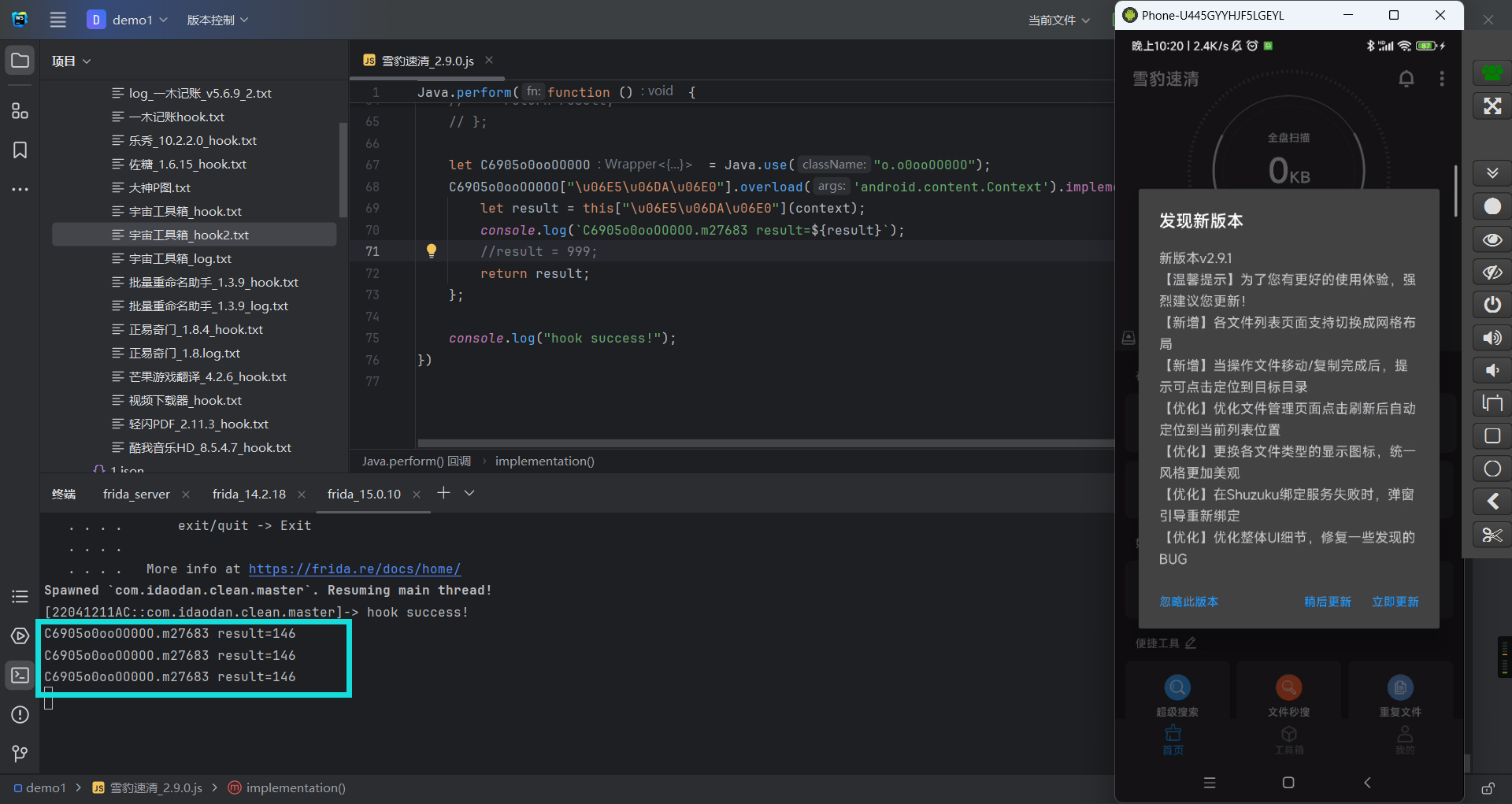Decrease volume in phone toolbar
The width and height of the screenshot is (1512, 804).
[x=1492, y=370]
